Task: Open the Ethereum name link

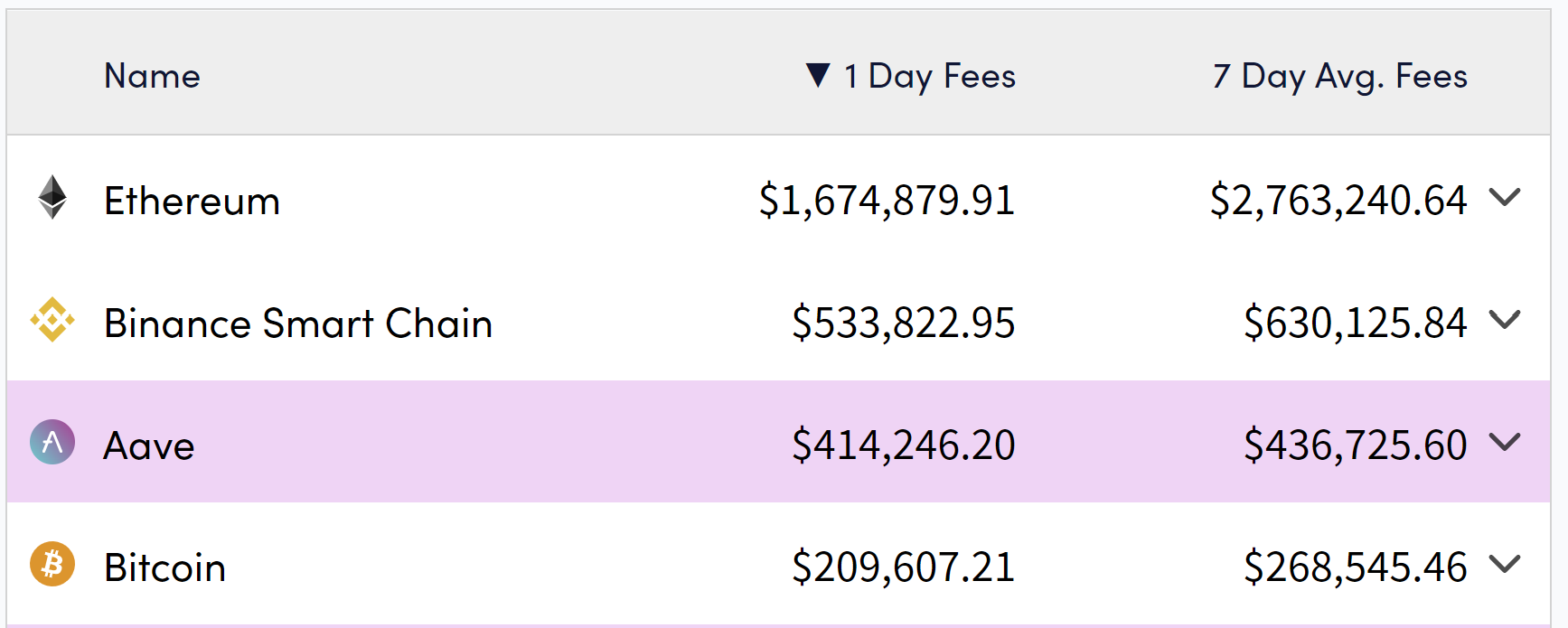Action: (192, 201)
